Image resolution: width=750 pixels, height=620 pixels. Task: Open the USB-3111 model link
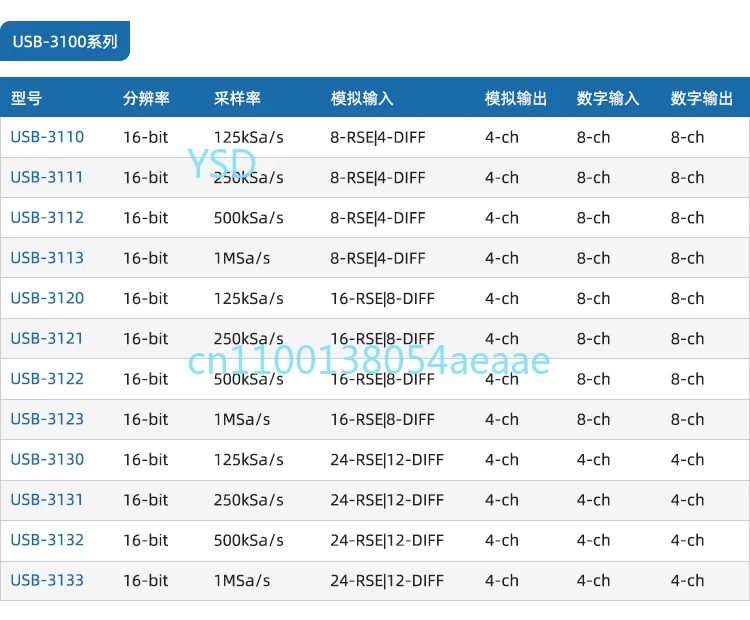tap(47, 177)
